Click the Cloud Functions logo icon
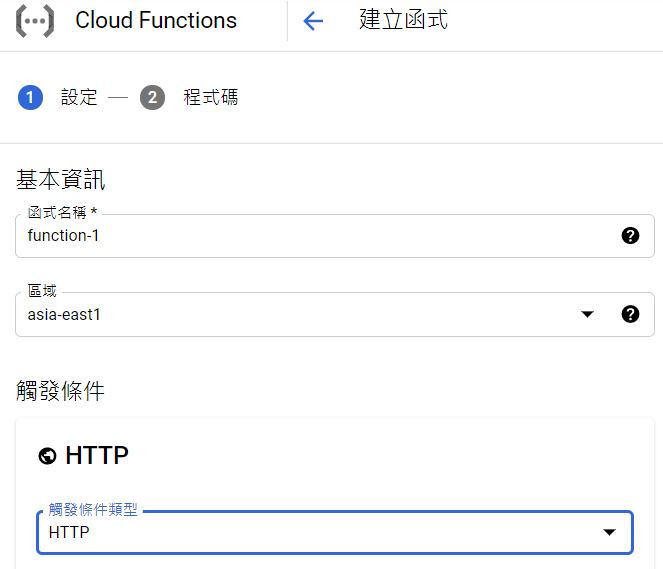 coord(35,21)
